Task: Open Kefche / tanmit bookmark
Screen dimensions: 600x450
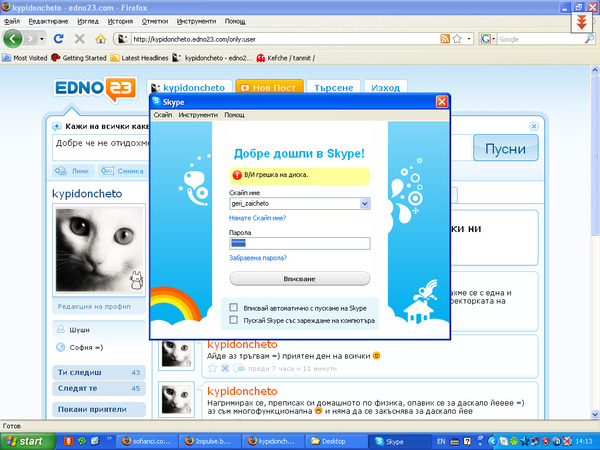Action: click(286, 58)
